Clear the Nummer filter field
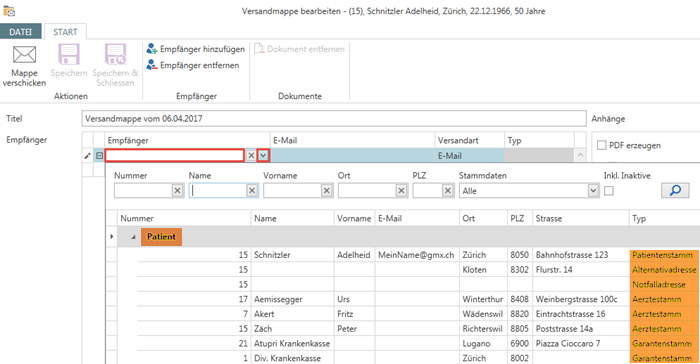 tap(178, 191)
